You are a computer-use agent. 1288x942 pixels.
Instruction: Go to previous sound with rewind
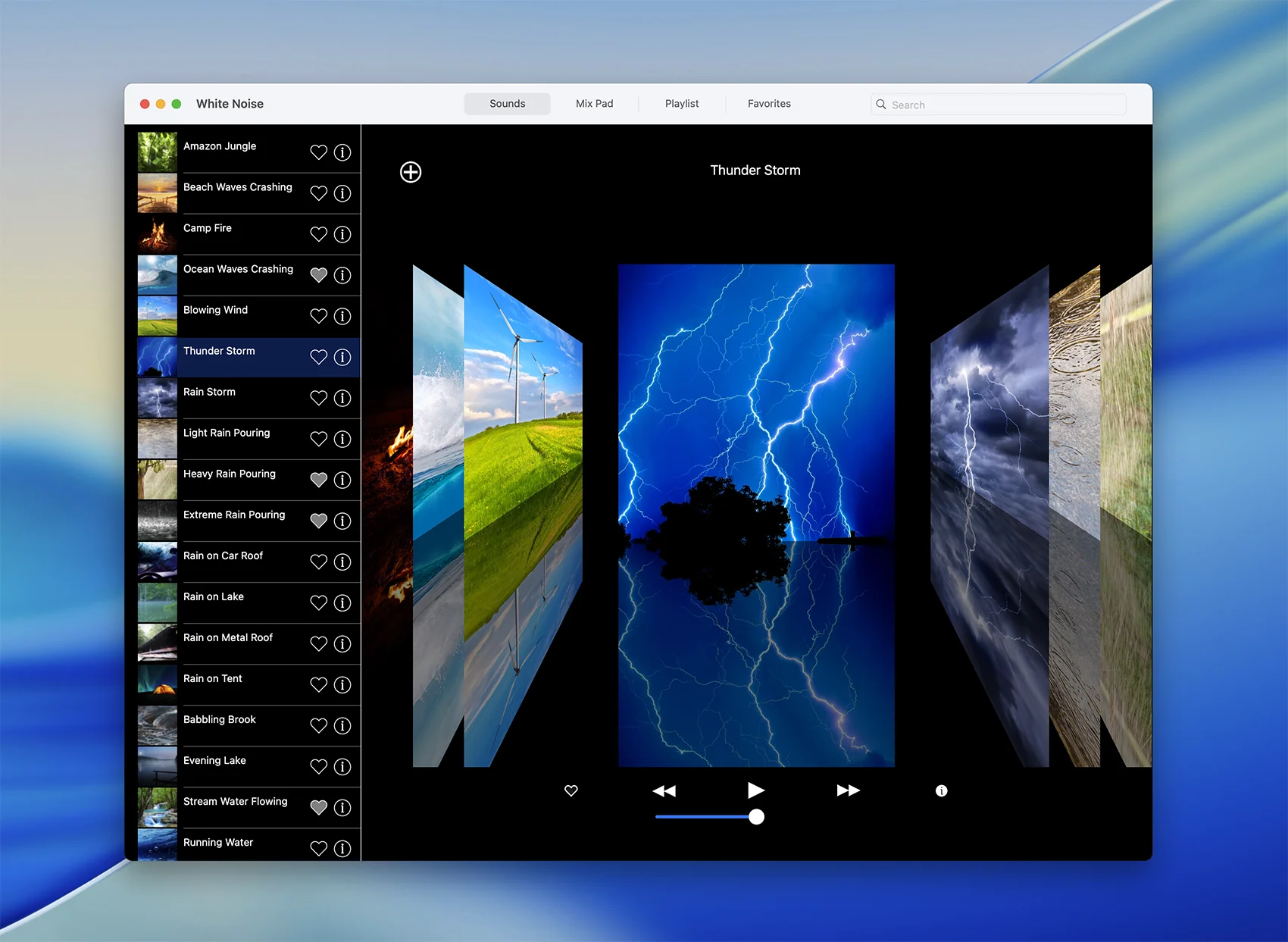[x=664, y=790]
